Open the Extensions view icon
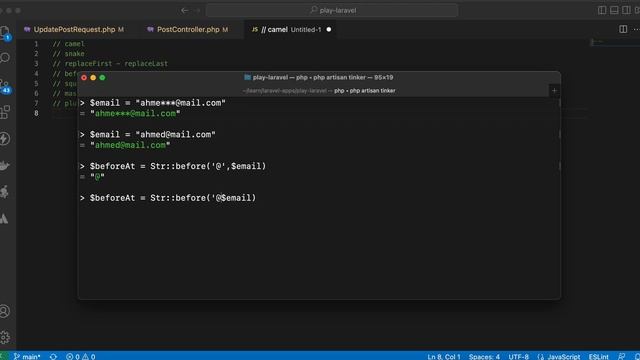 click(5, 112)
